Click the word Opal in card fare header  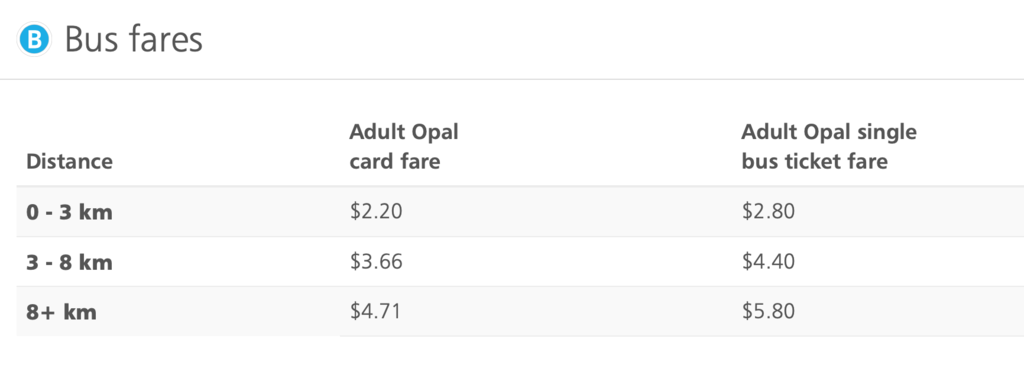tap(434, 132)
